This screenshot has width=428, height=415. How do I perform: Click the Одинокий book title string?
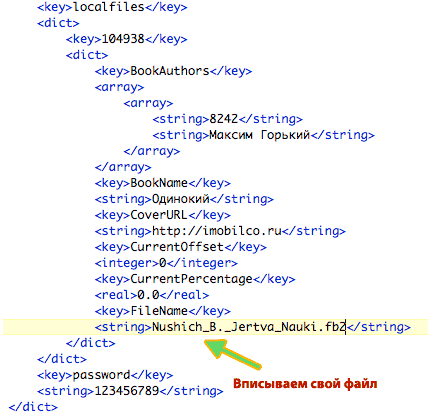tap(180, 199)
